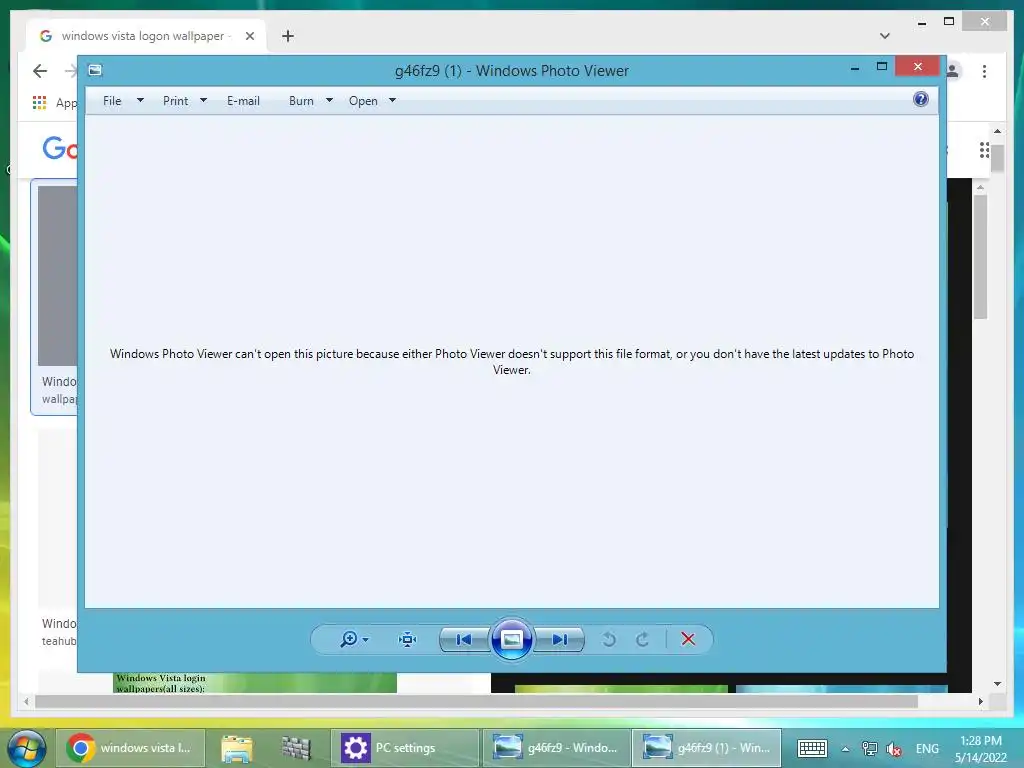1024x768 pixels.
Task: Click the Open menu in Photo Viewer
Action: (363, 101)
